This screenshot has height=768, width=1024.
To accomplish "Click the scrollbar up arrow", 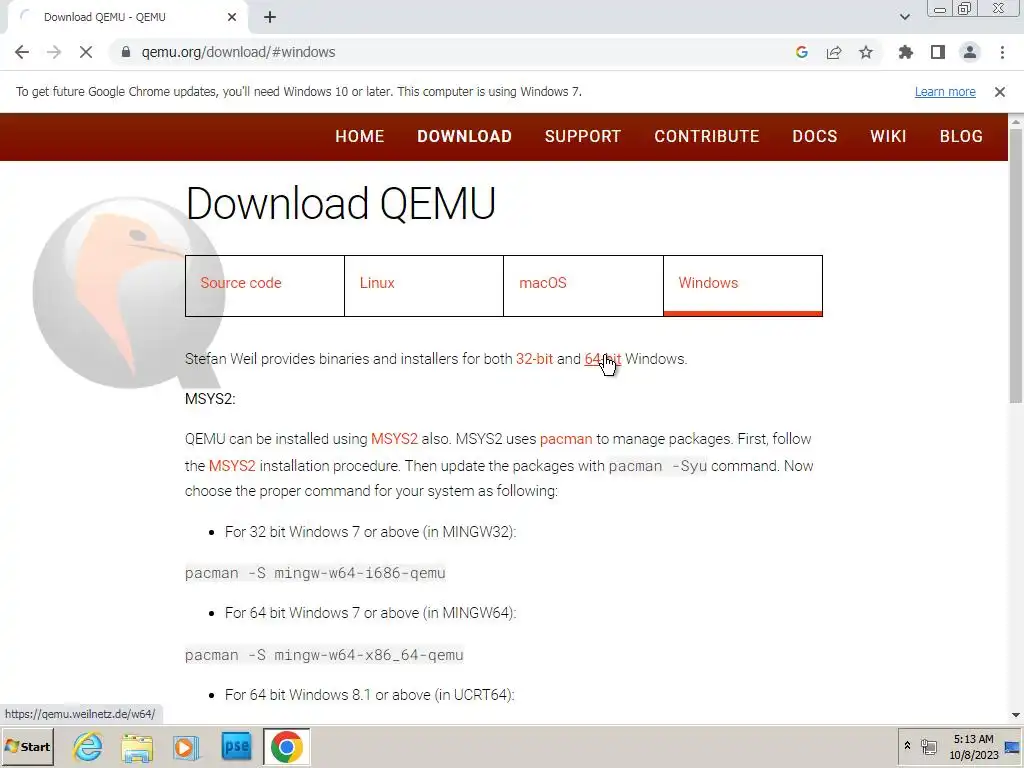I will click(x=1016, y=121).
